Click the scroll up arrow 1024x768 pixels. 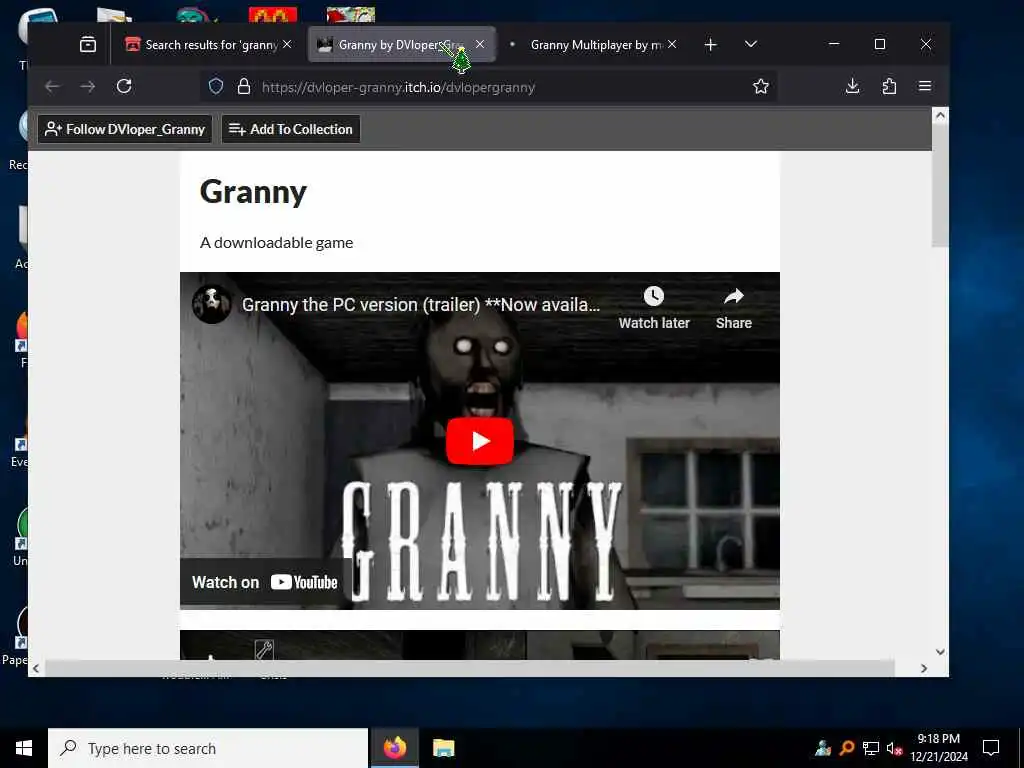[940, 116]
